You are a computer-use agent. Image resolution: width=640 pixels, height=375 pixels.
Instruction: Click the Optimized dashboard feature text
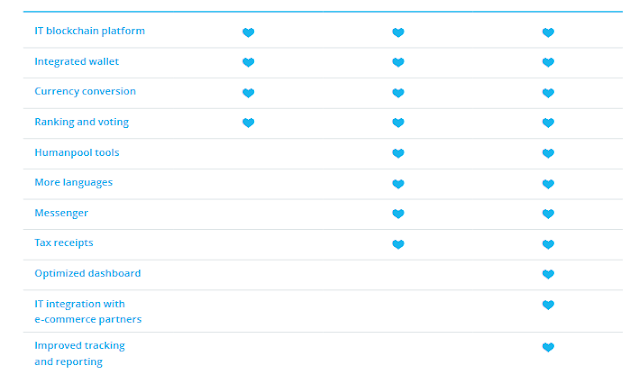[87, 273]
